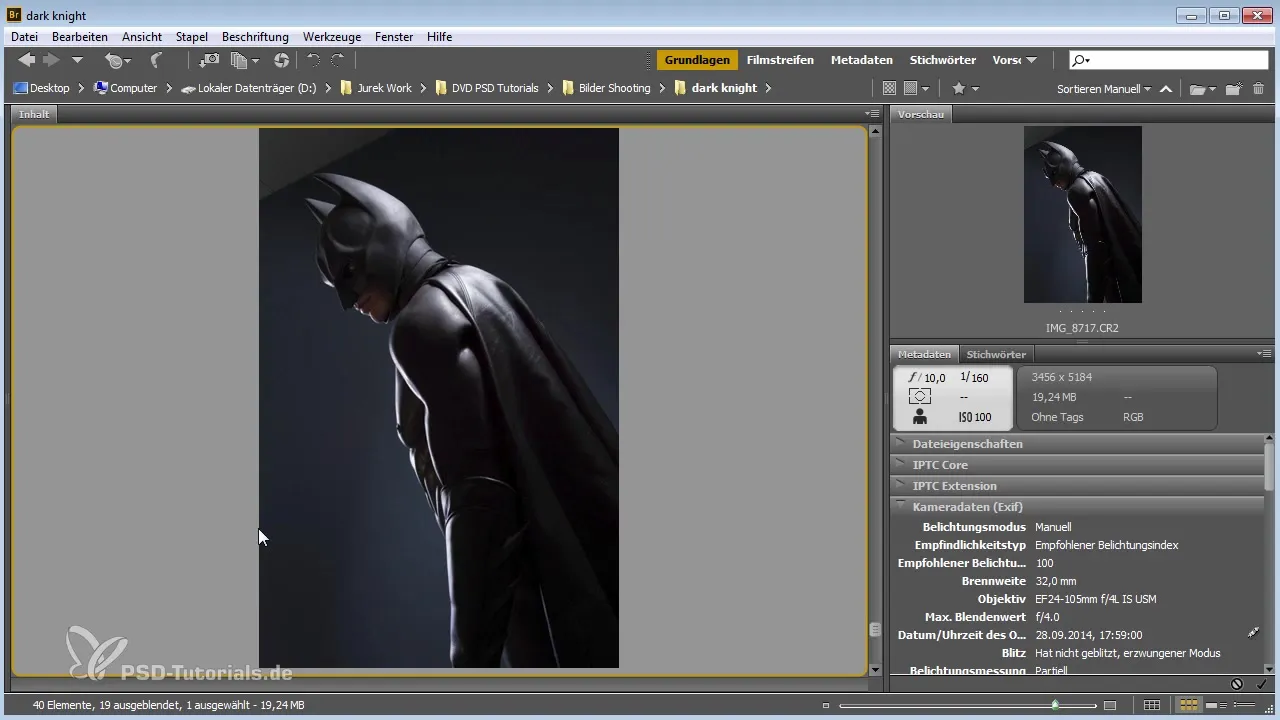Switch to details view icon
1280x720 pixels.
[1217, 706]
